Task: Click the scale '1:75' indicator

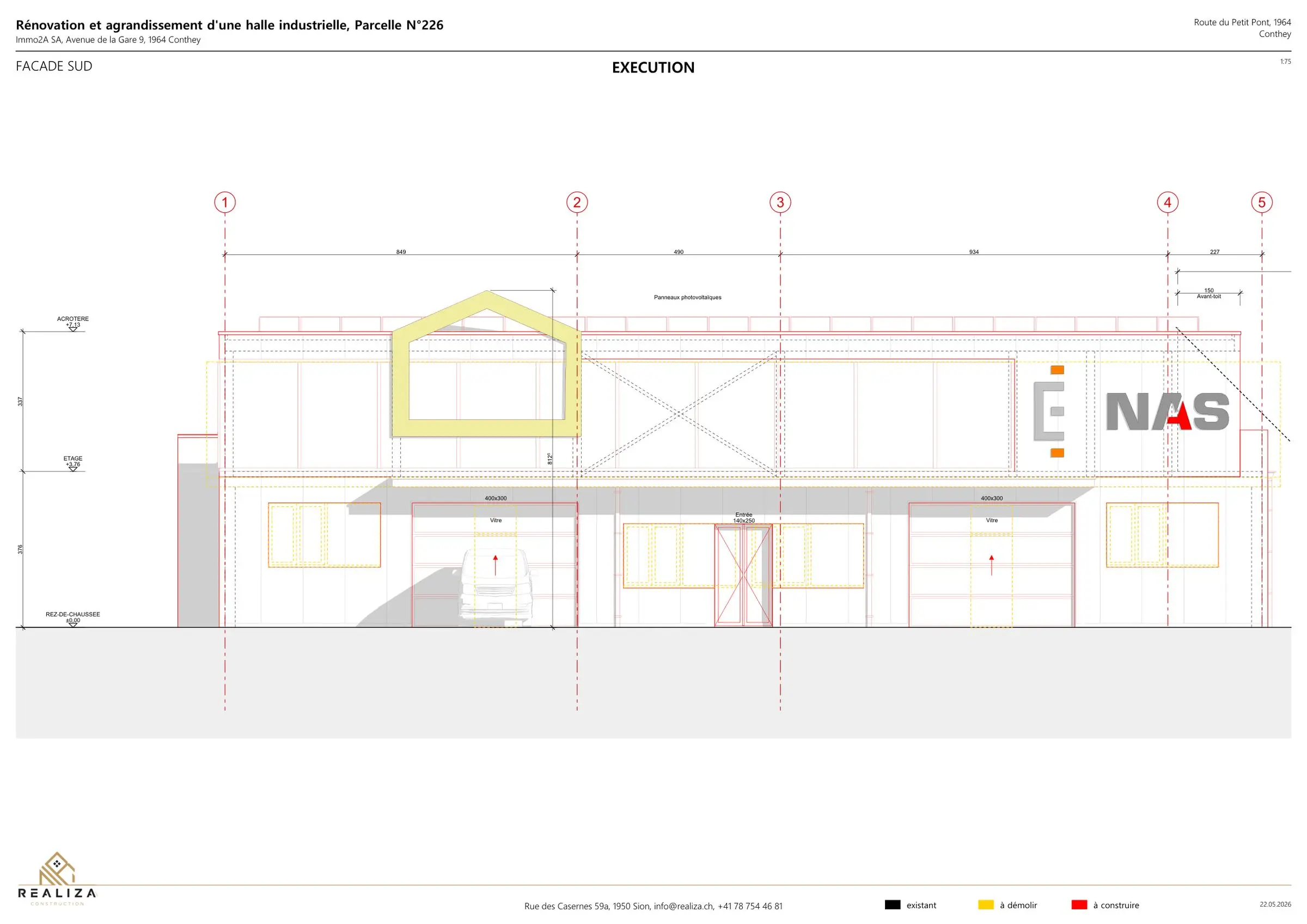Action: point(1285,62)
